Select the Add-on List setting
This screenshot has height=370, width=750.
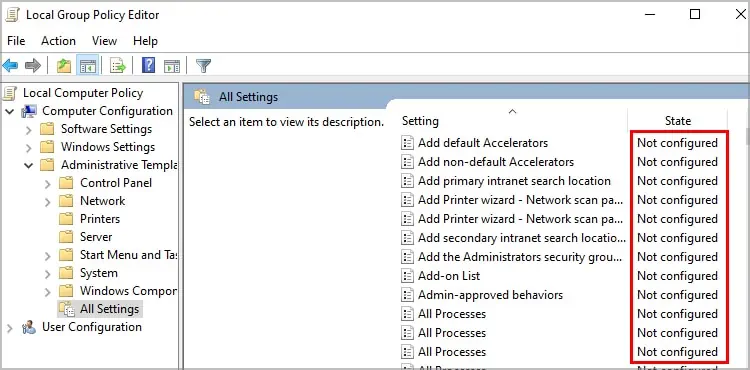click(x=449, y=276)
